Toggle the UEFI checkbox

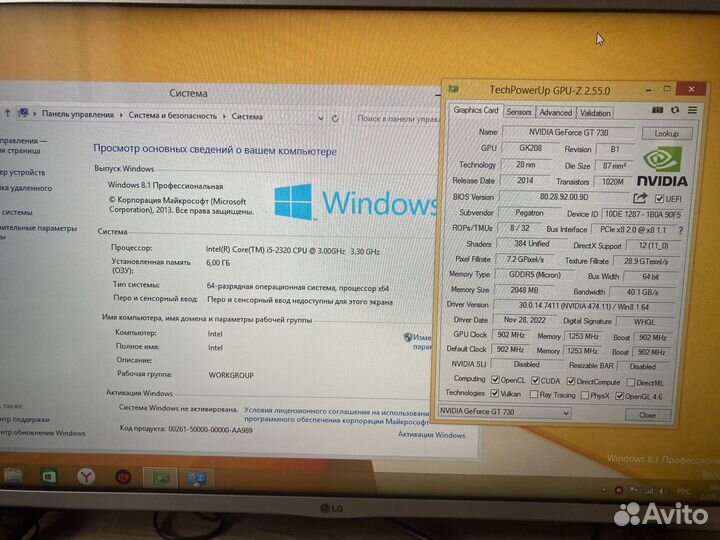click(x=659, y=199)
